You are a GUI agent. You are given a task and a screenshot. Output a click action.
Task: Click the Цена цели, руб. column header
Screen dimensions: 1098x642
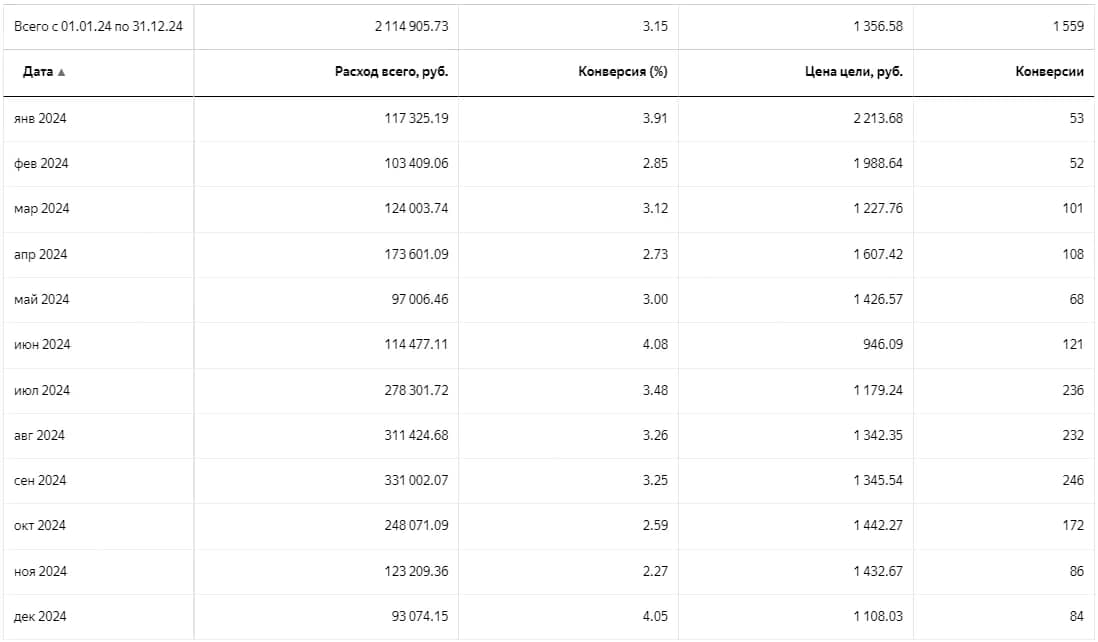854,71
